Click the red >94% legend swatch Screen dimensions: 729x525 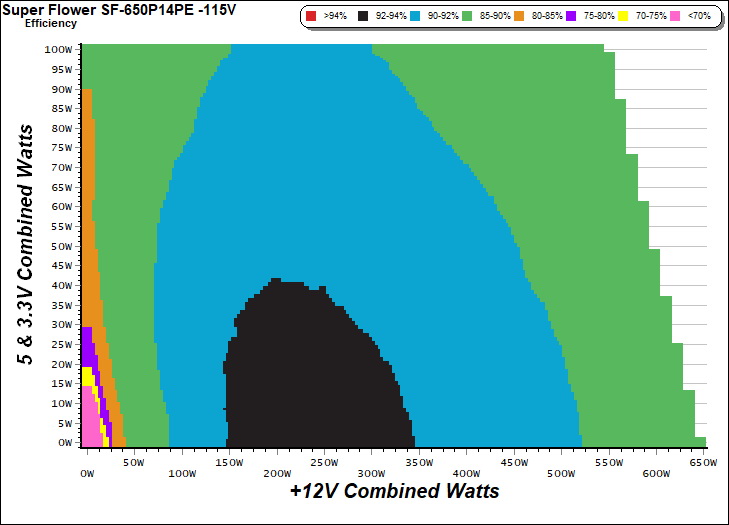point(312,18)
